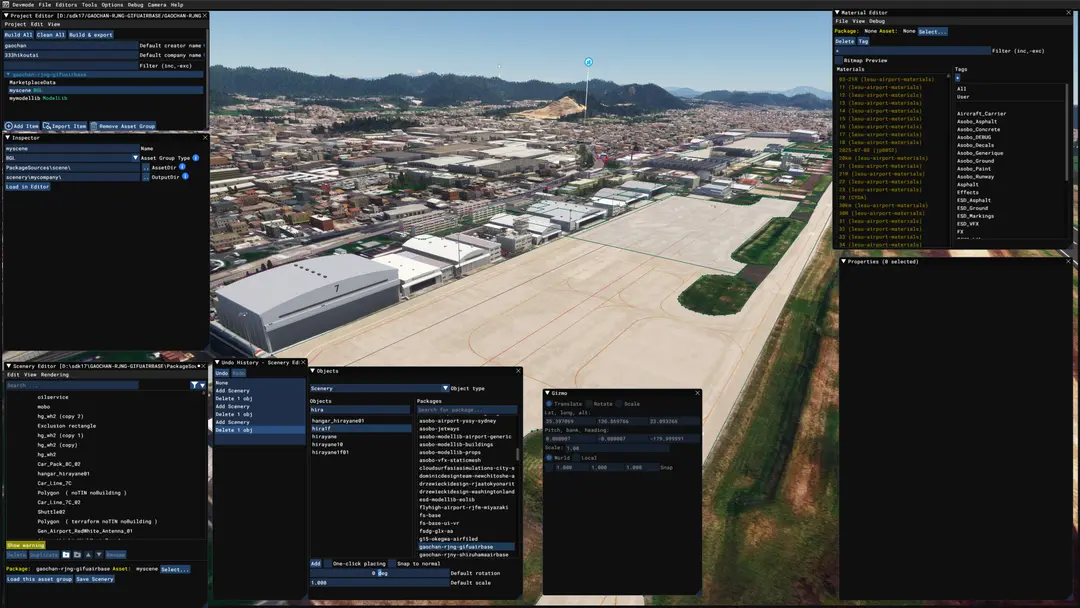The width and height of the screenshot is (1080, 608).
Task: Open the Project menu in Project Editor
Action: pos(15,24)
